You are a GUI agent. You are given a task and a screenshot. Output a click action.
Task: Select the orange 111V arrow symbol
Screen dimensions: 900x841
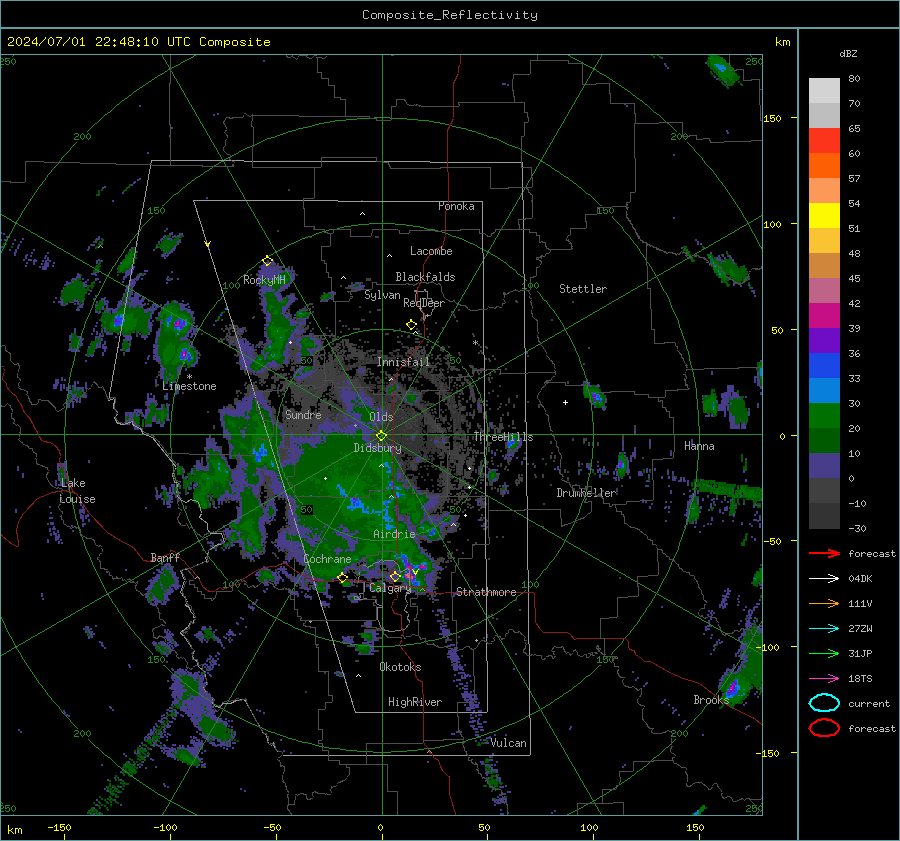(824, 603)
